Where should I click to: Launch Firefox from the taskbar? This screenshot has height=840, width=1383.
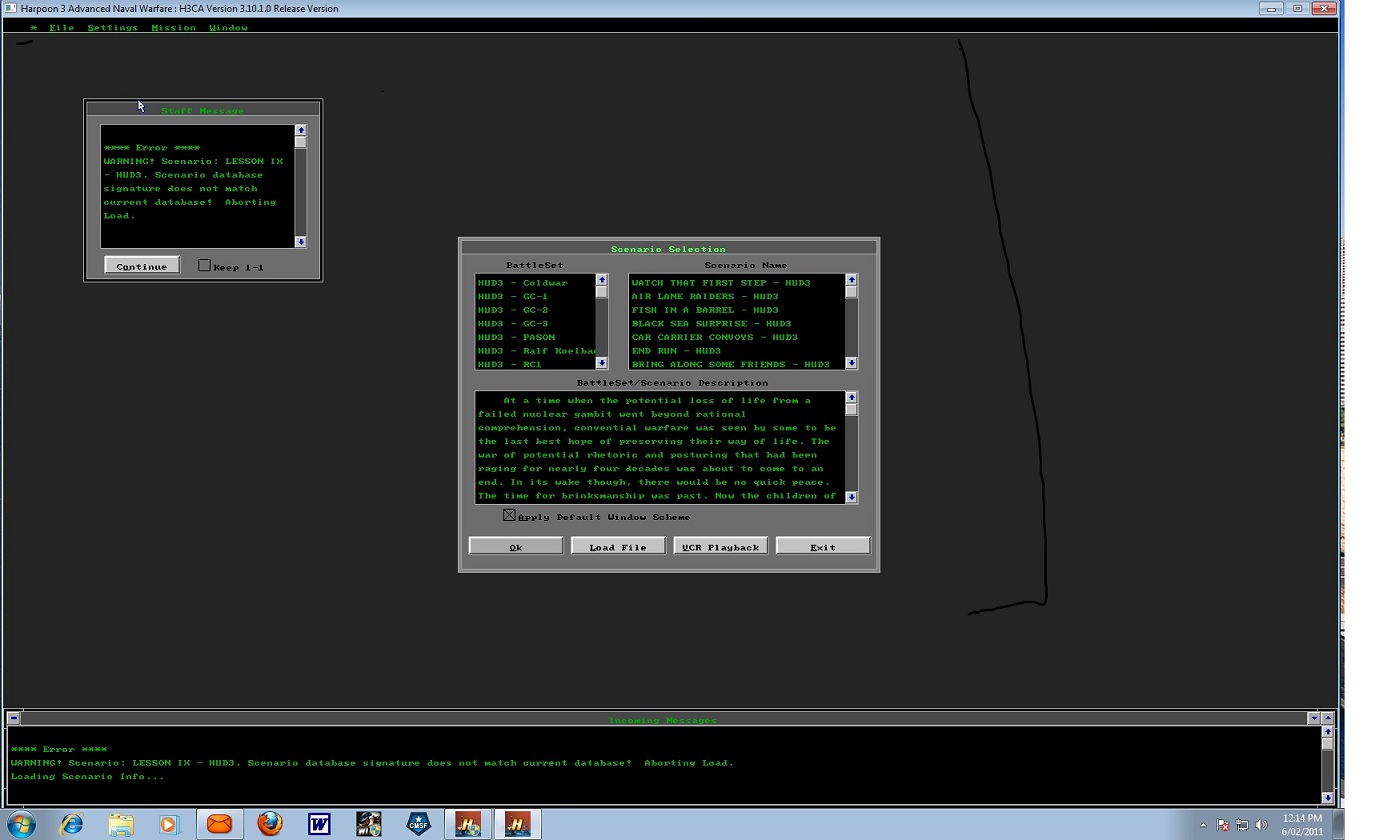click(x=270, y=824)
